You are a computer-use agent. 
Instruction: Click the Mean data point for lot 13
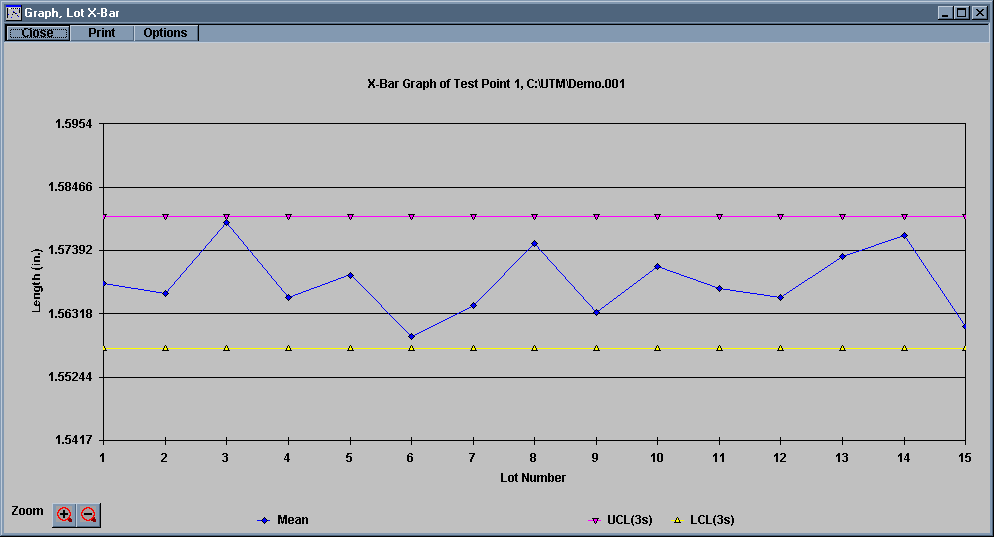tap(842, 257)
